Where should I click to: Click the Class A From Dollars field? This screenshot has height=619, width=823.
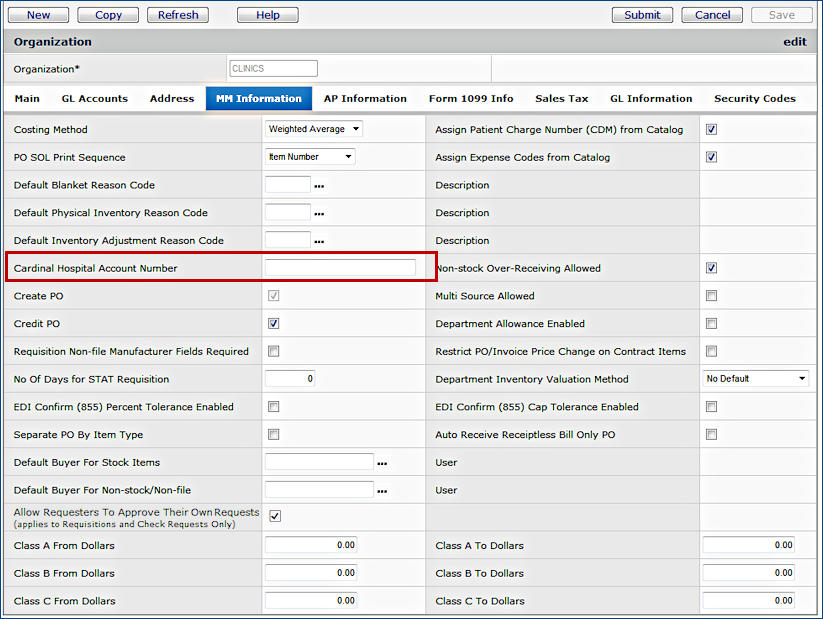pyautogui.click(x=310, y=546)
